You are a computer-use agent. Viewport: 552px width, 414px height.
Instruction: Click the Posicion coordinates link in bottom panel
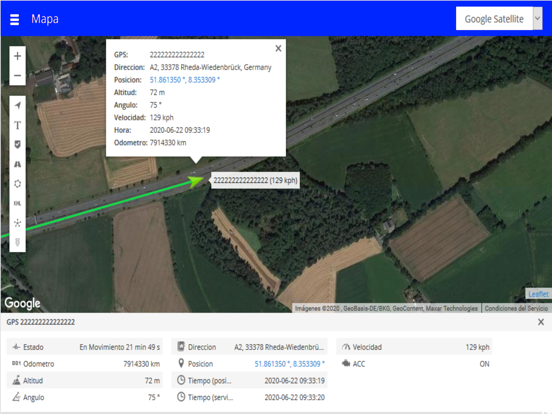(289, 364)
